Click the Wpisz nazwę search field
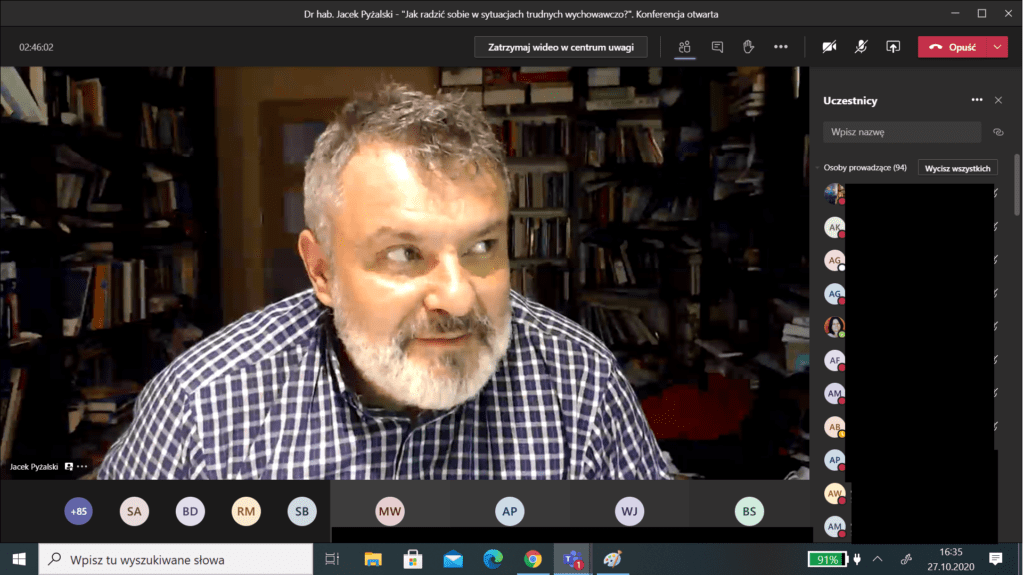 pyautogui.click(x=901, y=132)
